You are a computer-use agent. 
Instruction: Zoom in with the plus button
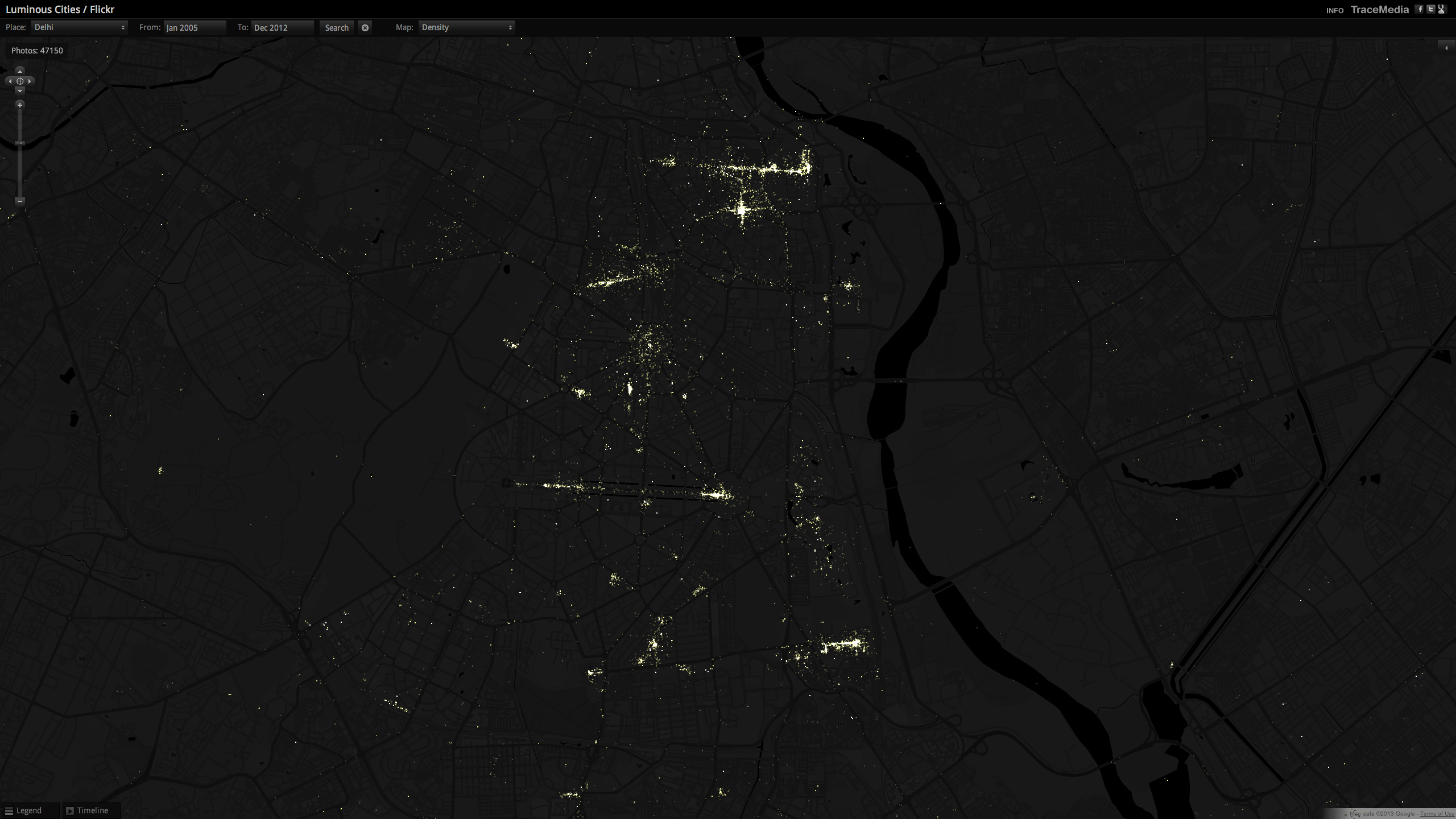point(20,105)
